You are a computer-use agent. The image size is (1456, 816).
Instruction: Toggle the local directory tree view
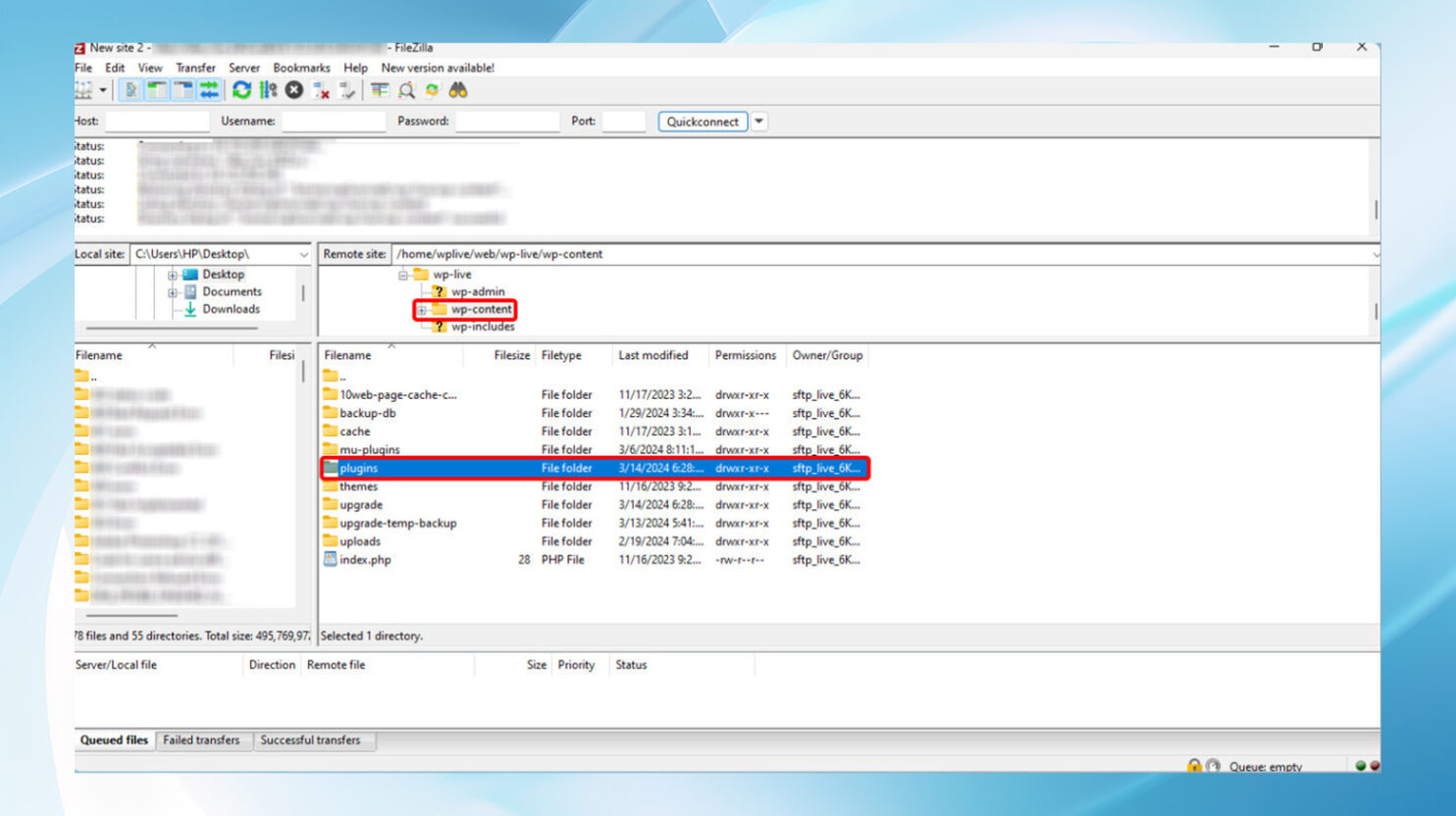[157, 90]
